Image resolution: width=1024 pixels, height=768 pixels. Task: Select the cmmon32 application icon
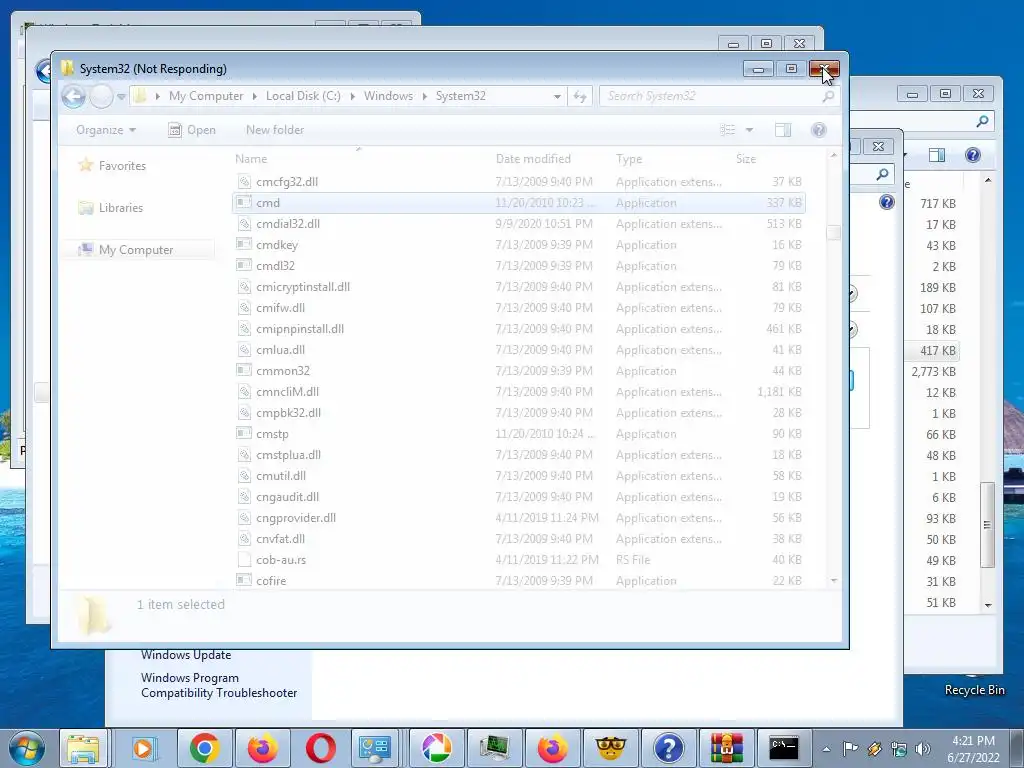point(244,370)
